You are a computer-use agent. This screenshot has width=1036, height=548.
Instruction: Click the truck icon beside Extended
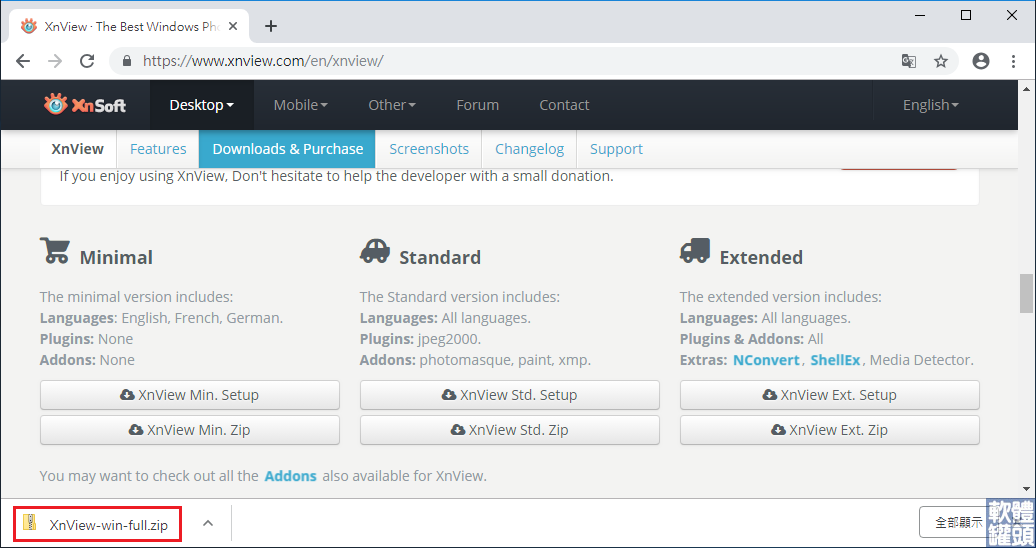pyautogui.click(x=695, y=251)
